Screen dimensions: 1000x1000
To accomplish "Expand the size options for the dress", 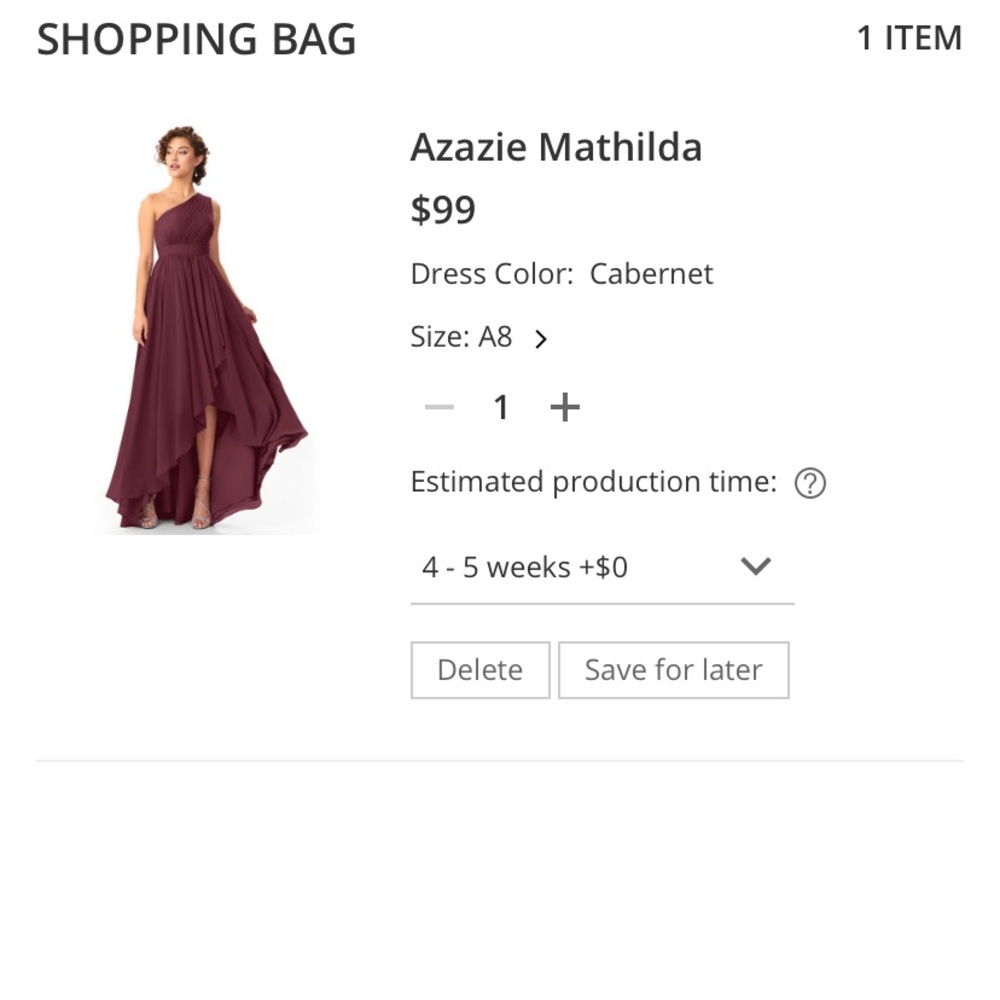I will coord(542,339).
